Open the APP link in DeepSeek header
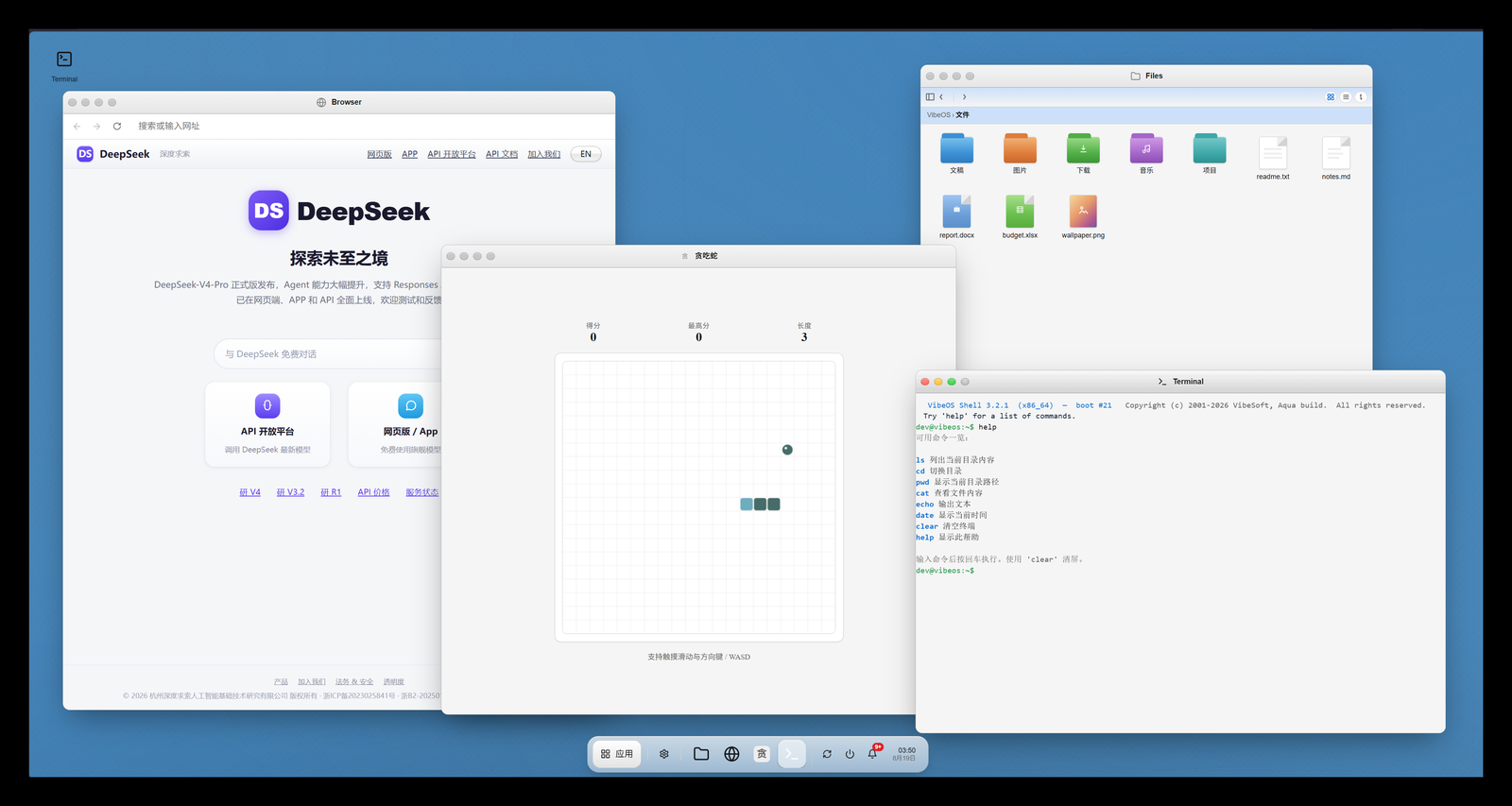The width and height of the screenshot is (1512, 806). [409, 154]
